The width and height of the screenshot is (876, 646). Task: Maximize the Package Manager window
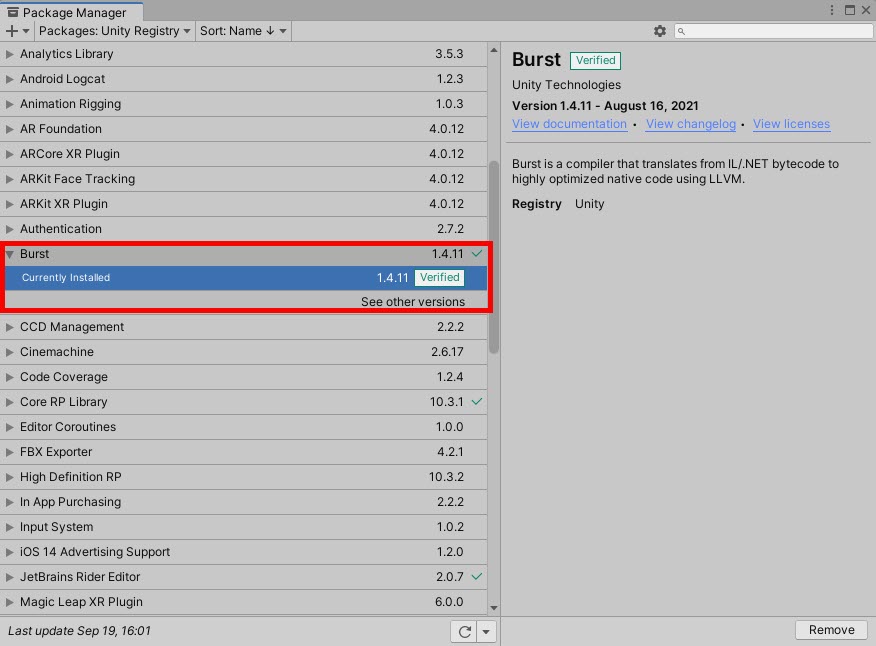[850, 10]
